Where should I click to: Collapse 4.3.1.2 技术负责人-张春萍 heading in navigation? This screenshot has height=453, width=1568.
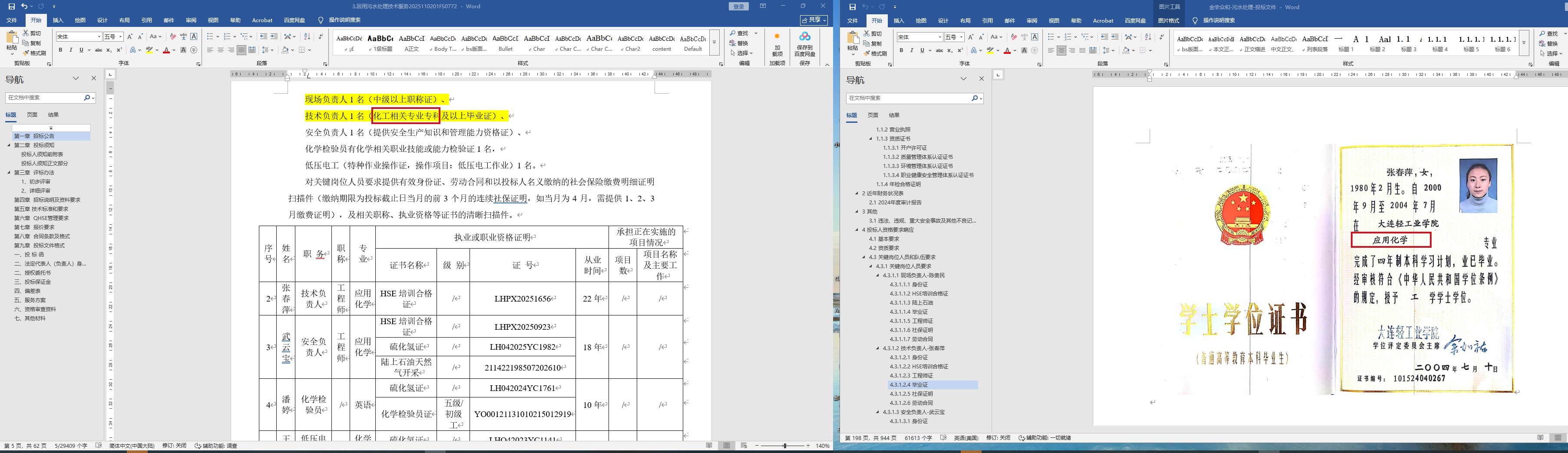878,348
